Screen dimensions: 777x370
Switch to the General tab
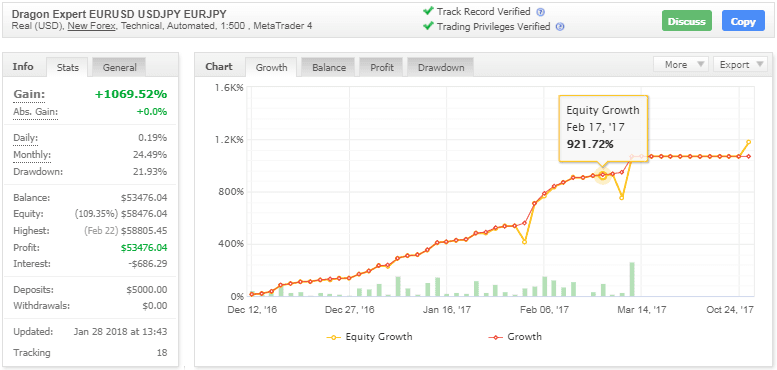119,67
